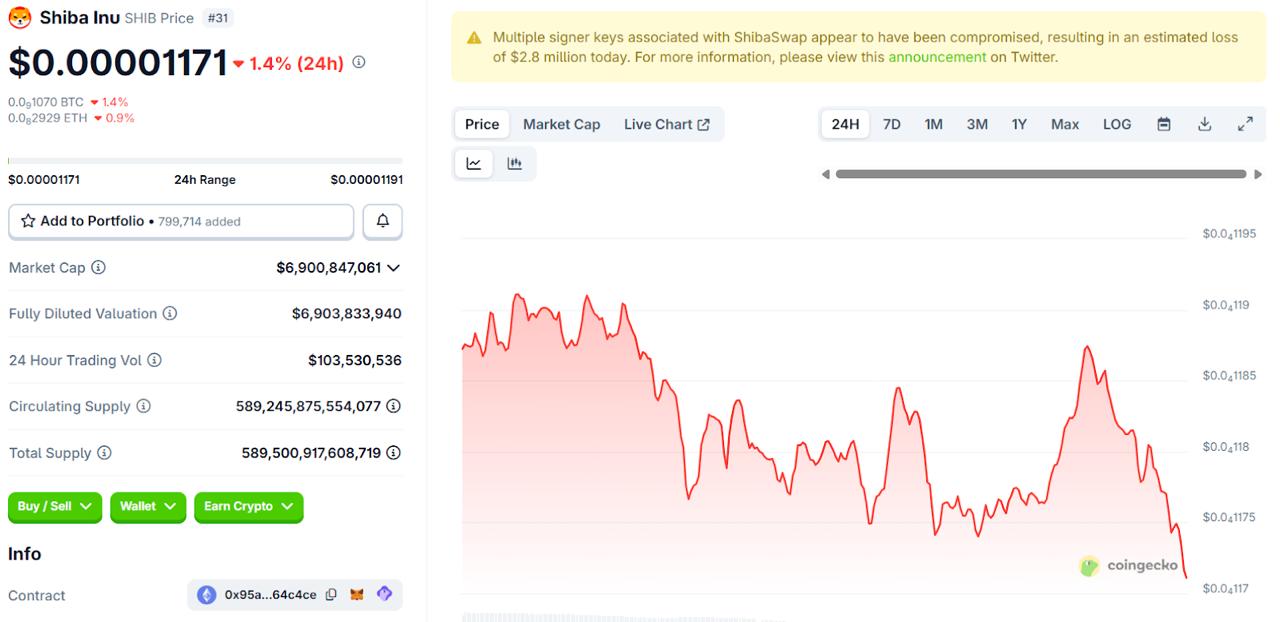
Task: Expand the Market Cap value chevron
Action: 393,268
